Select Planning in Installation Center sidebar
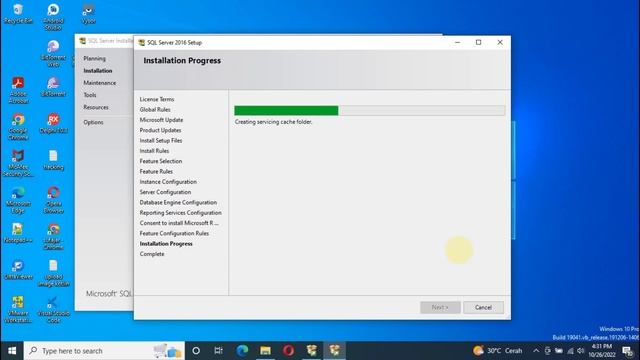 coord(94,58)
